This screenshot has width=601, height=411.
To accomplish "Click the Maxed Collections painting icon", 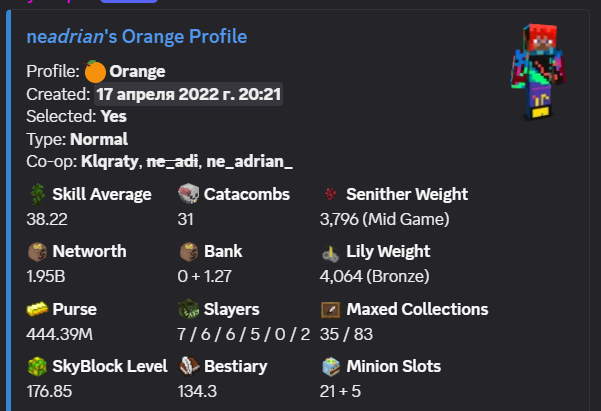I will pos(330,310).
